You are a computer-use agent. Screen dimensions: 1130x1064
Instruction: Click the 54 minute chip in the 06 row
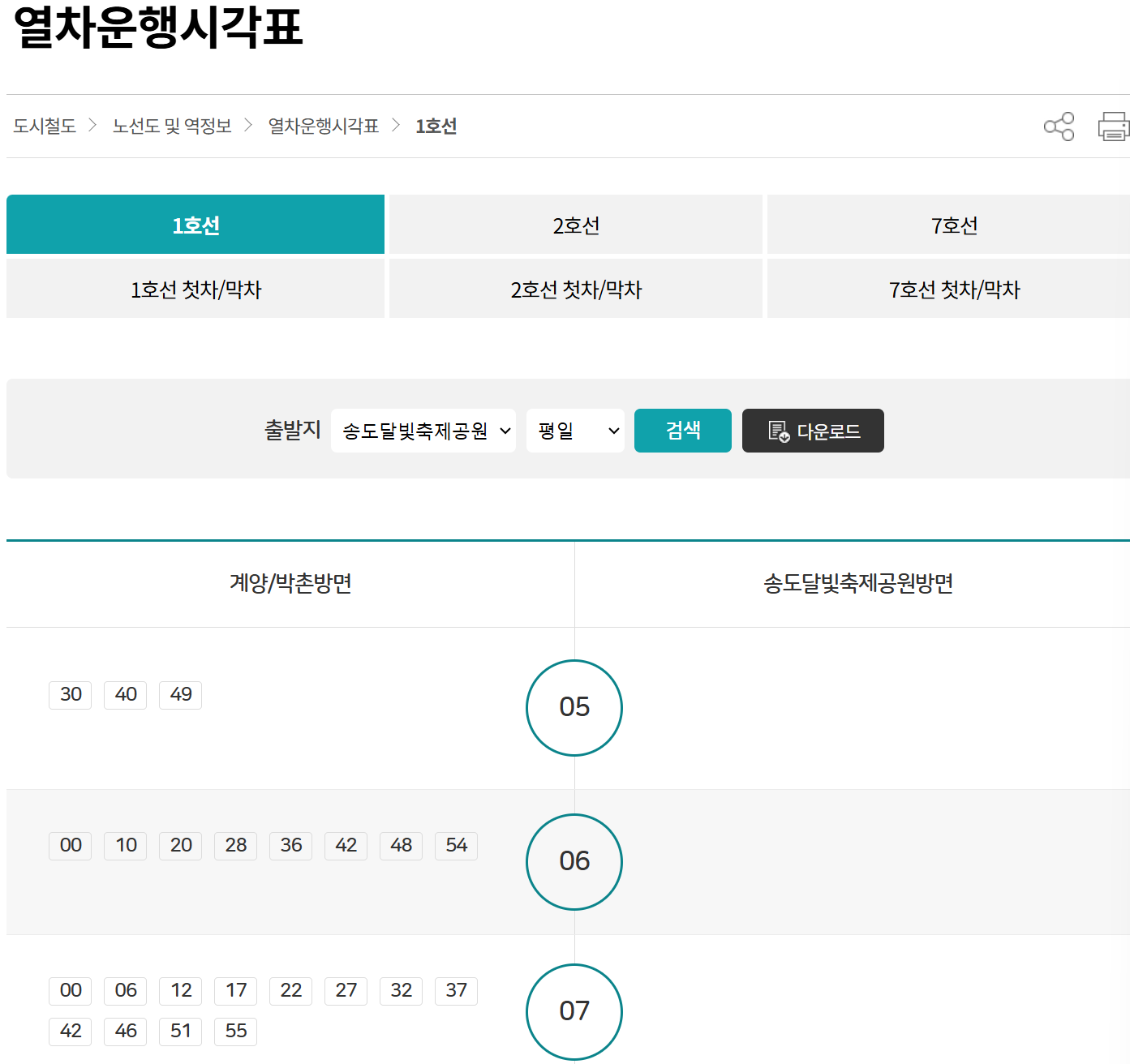(x=456, y=845)
